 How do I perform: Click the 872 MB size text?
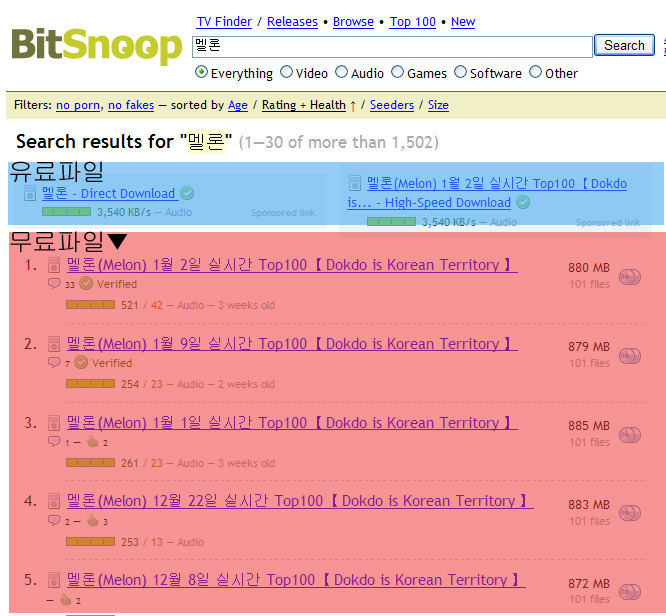tap(589, 584)
